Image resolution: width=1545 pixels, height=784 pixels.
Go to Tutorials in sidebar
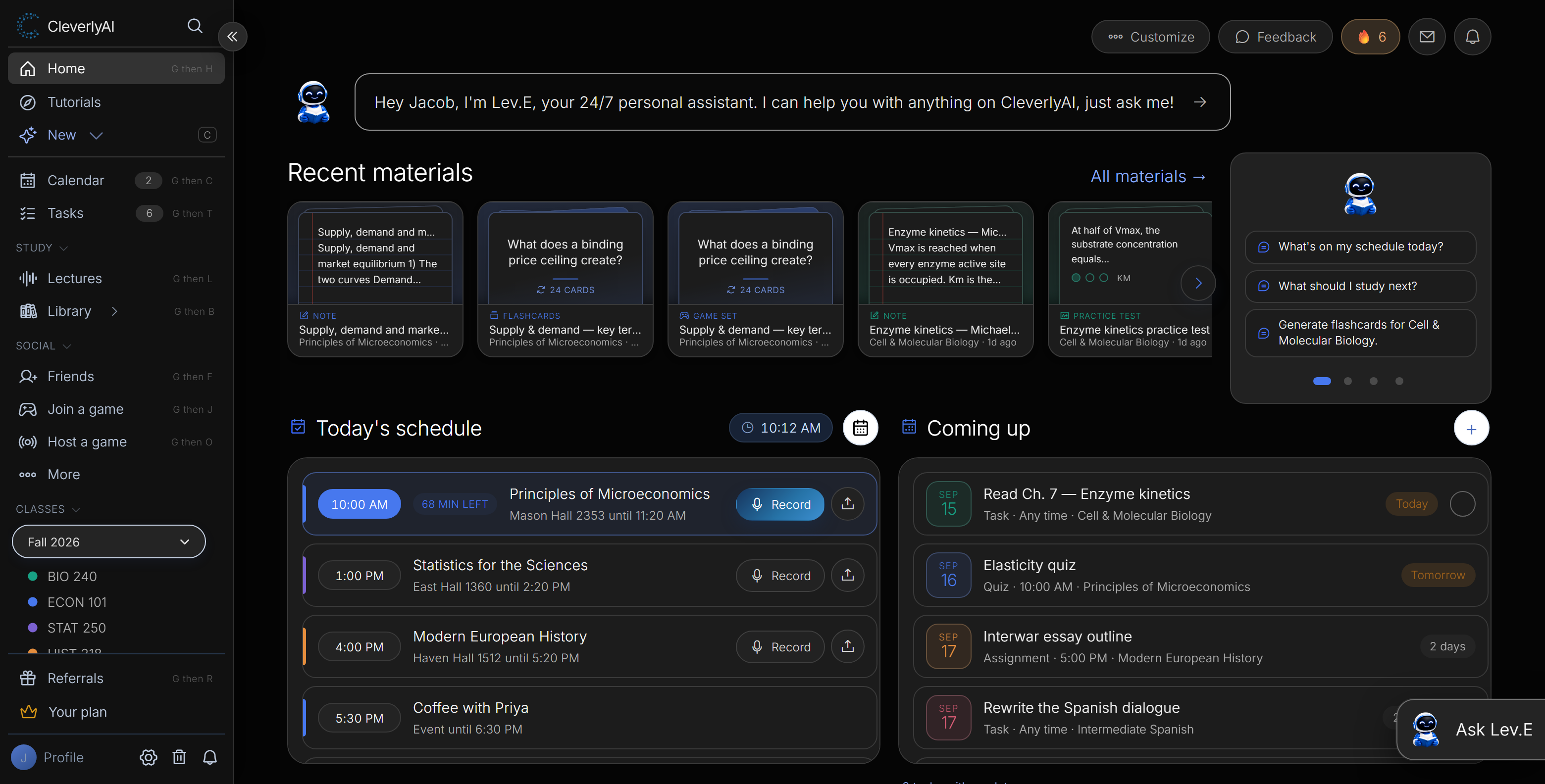click(x=116, y=102)
